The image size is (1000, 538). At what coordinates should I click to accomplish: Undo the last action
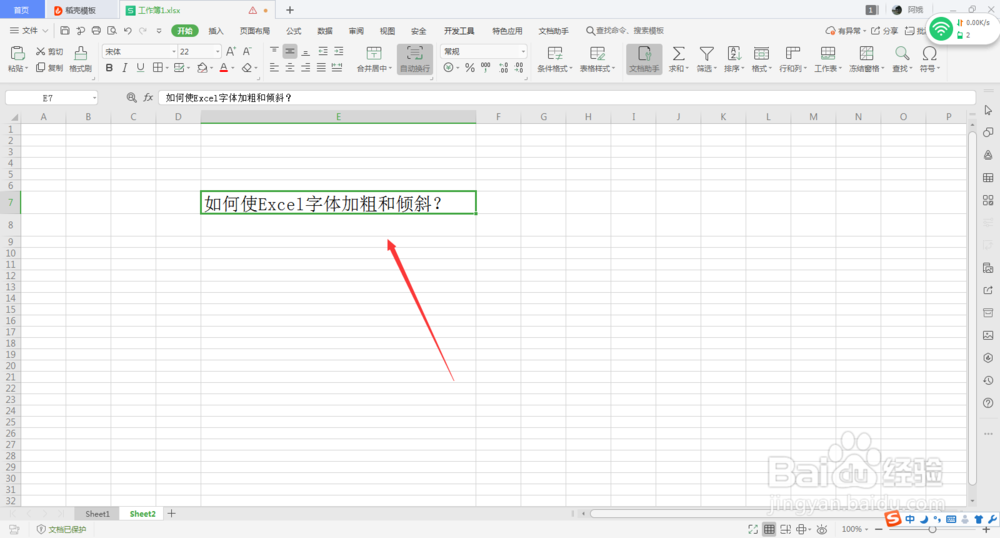tap(128, 31)
